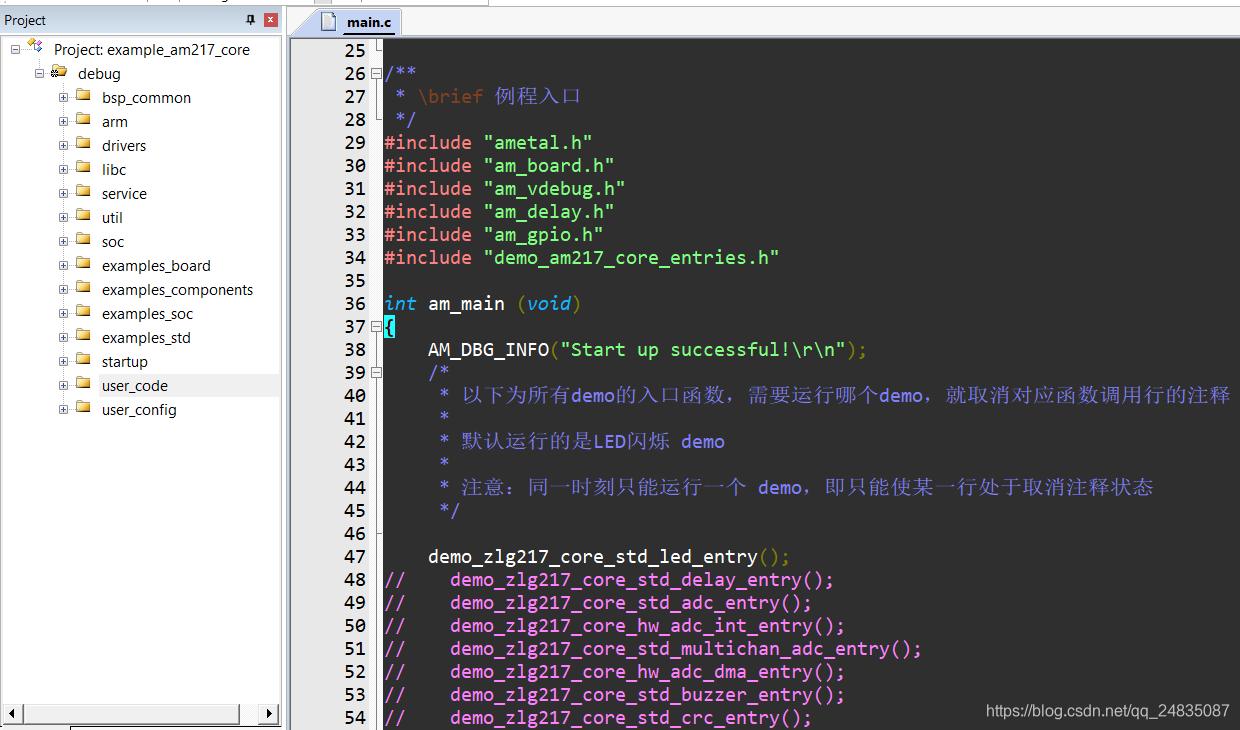Select the drivers tree item
This screenshot has width=1240, height=730.
[124, 146]
